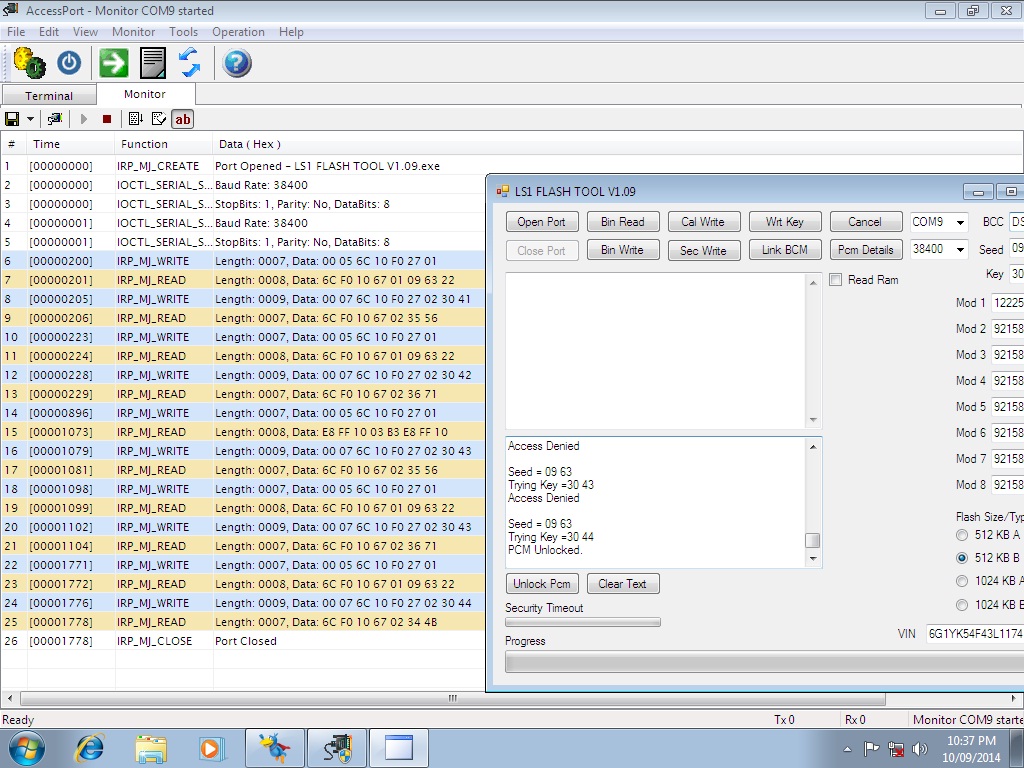Expand the save icon dropdown arrow
Screen dimensions: 1024x768
30,119
